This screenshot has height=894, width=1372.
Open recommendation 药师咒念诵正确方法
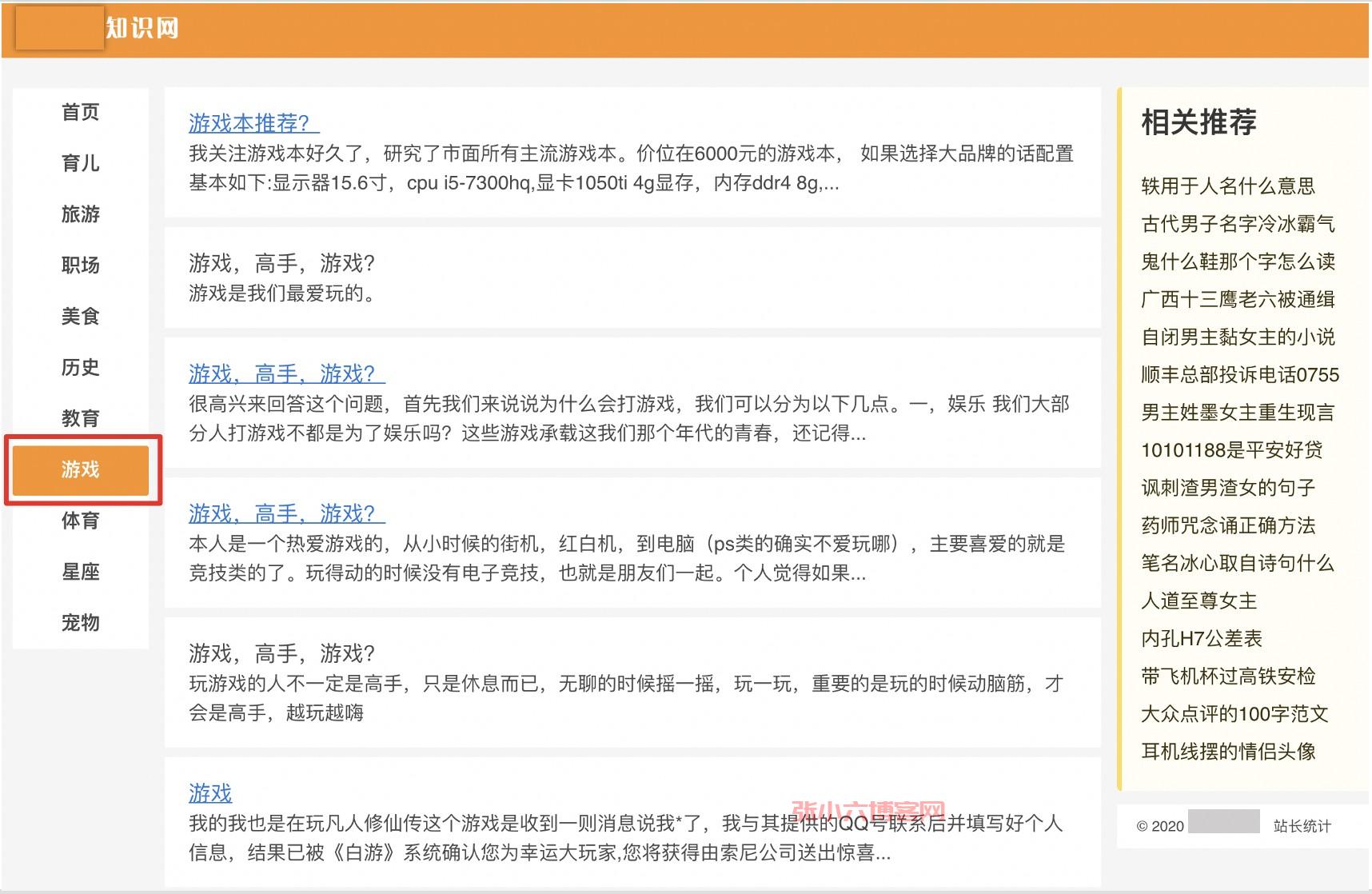coord(1228,525)
